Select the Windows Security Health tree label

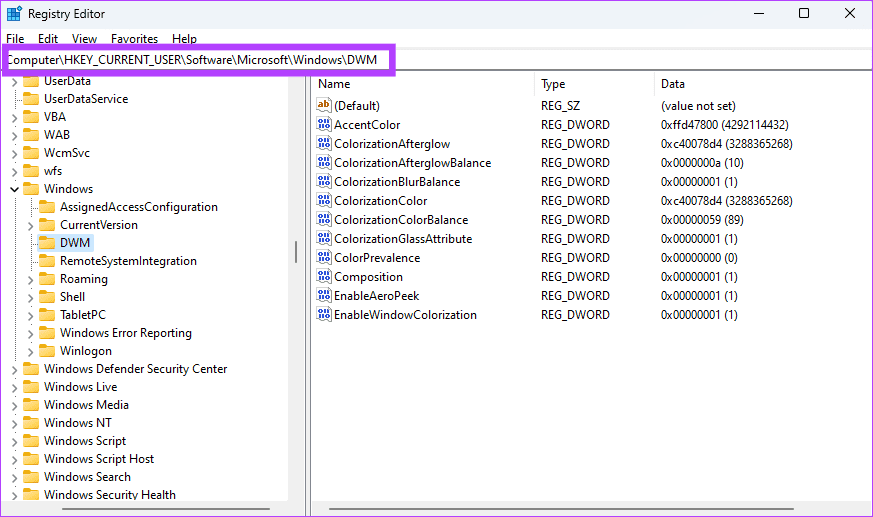[x=110, y=494]
